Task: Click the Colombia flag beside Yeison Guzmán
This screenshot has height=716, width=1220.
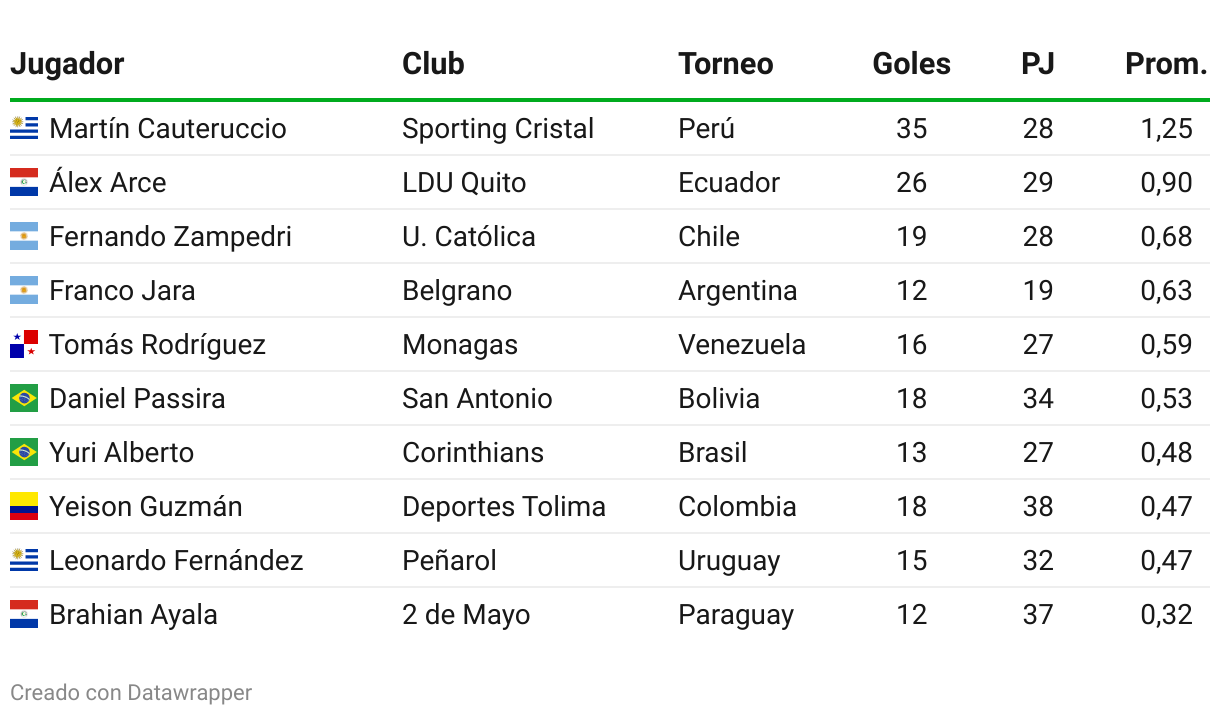Action: [24, 506]
